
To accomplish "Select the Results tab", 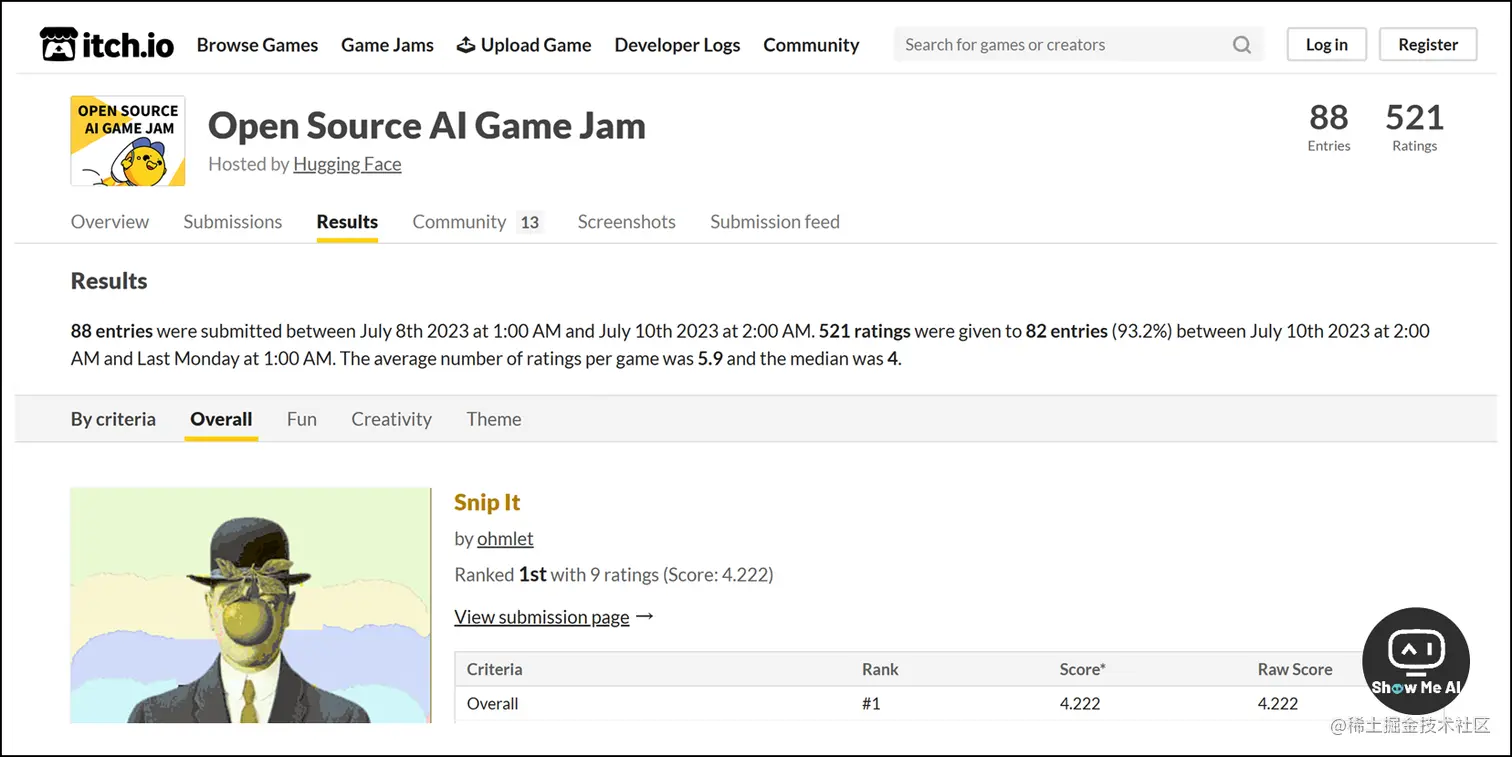I will [x=347, y=222].
